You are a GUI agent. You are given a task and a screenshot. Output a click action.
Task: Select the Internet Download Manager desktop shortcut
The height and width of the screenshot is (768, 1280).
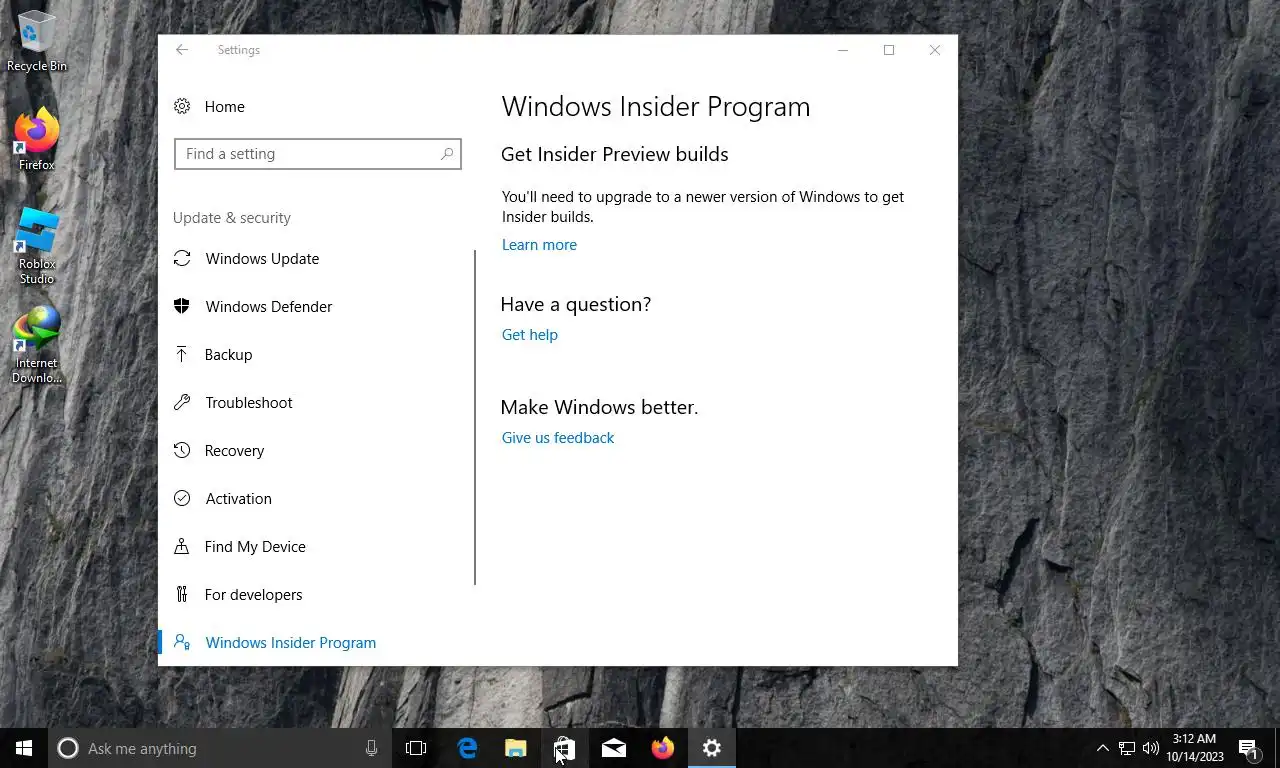coord(37,345)
